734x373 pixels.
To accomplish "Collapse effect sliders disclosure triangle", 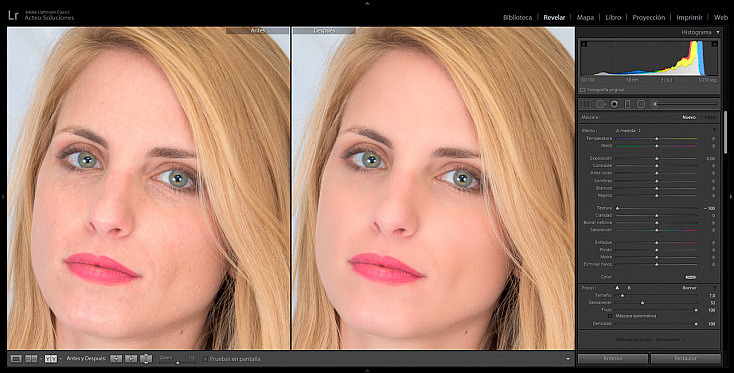I will coord(714,130).
